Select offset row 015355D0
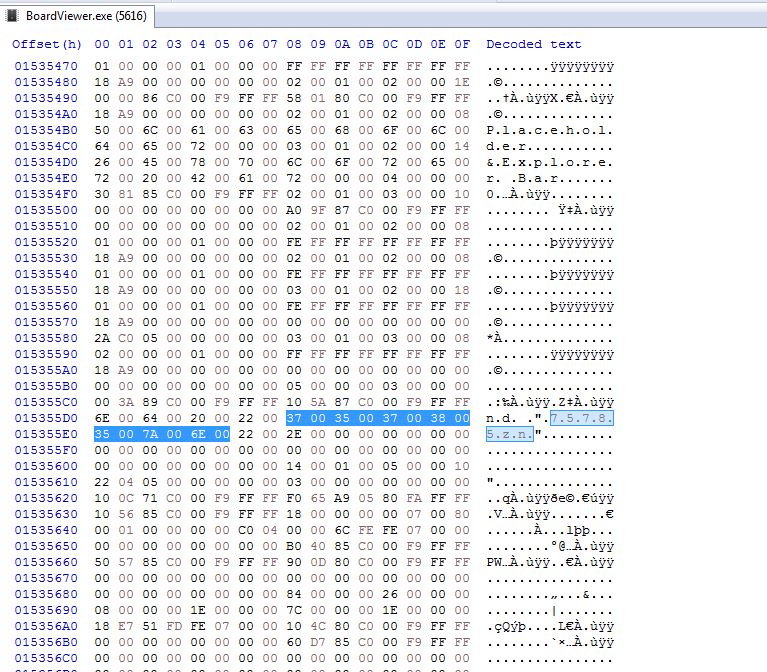767x672 pixels. click(46, 419)
